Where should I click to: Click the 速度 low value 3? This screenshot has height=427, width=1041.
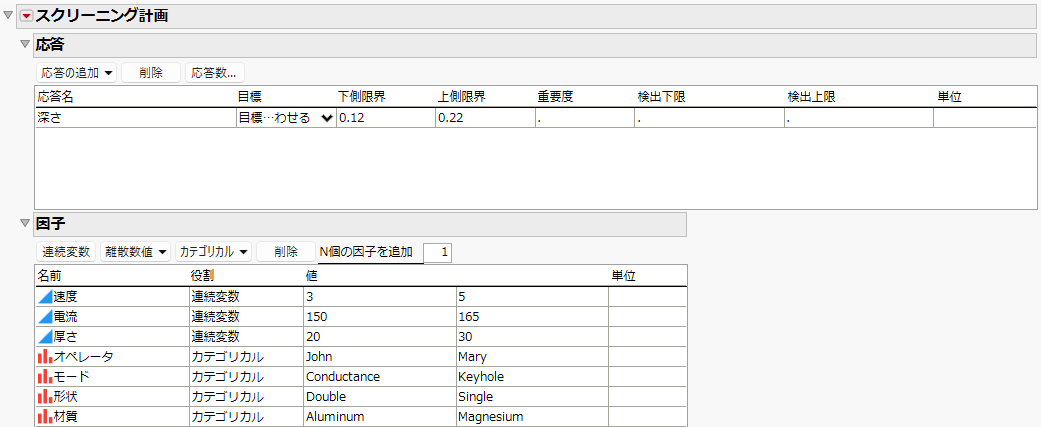tap(378, 296)
